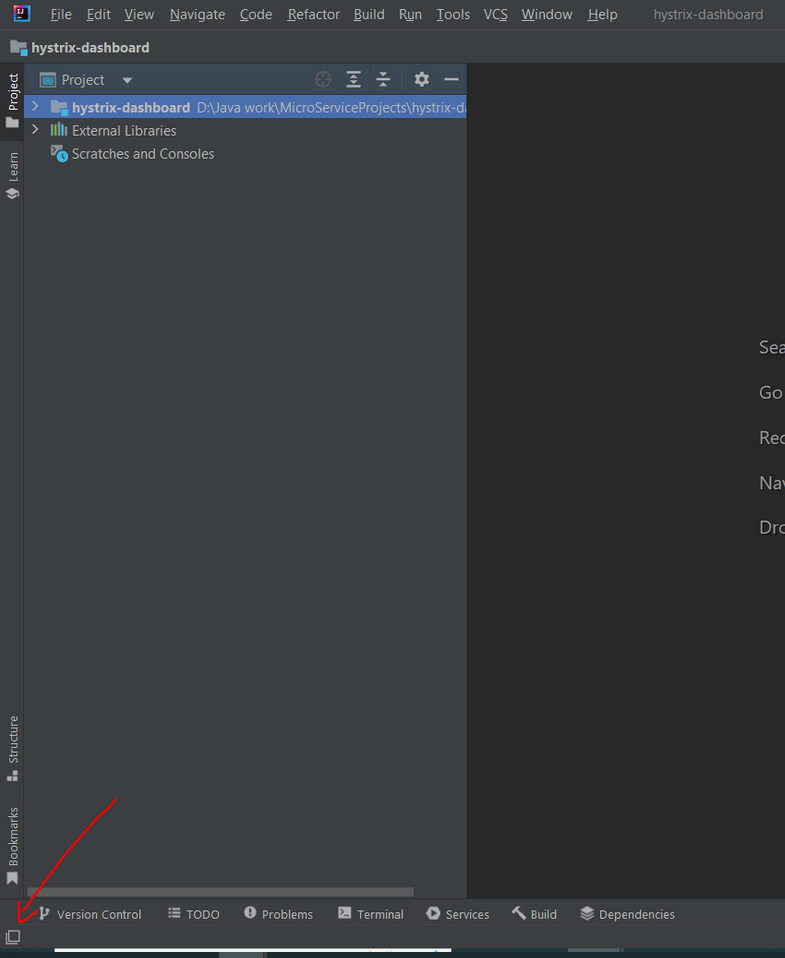Click the Project panel horizontal scrollbar
785x958 pixels.
[221, 892]
